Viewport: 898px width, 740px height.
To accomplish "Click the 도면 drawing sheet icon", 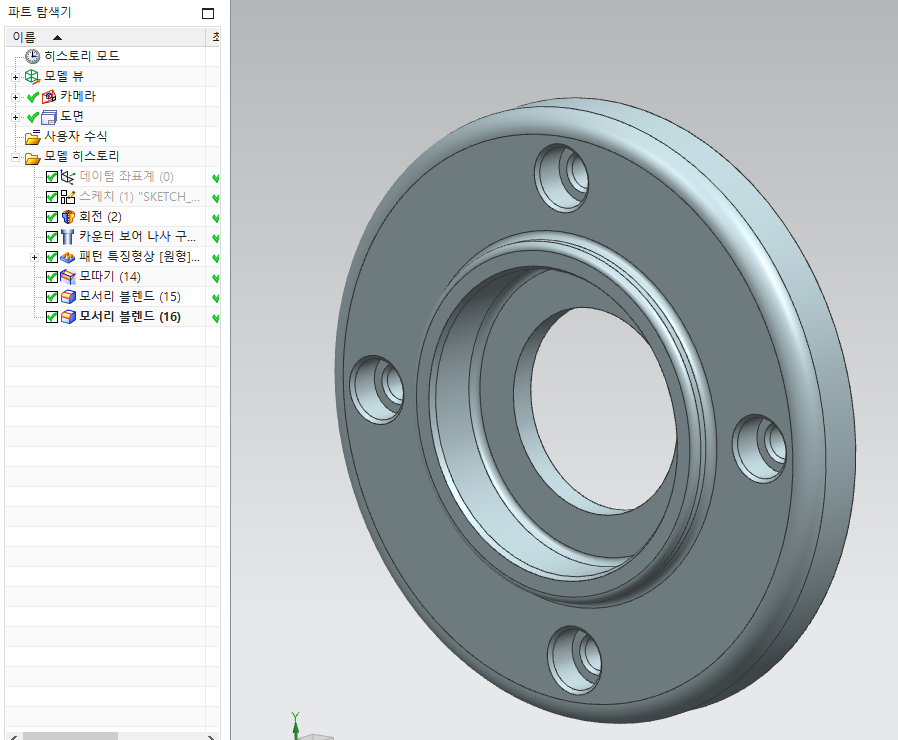I will (x=49, y=116).
